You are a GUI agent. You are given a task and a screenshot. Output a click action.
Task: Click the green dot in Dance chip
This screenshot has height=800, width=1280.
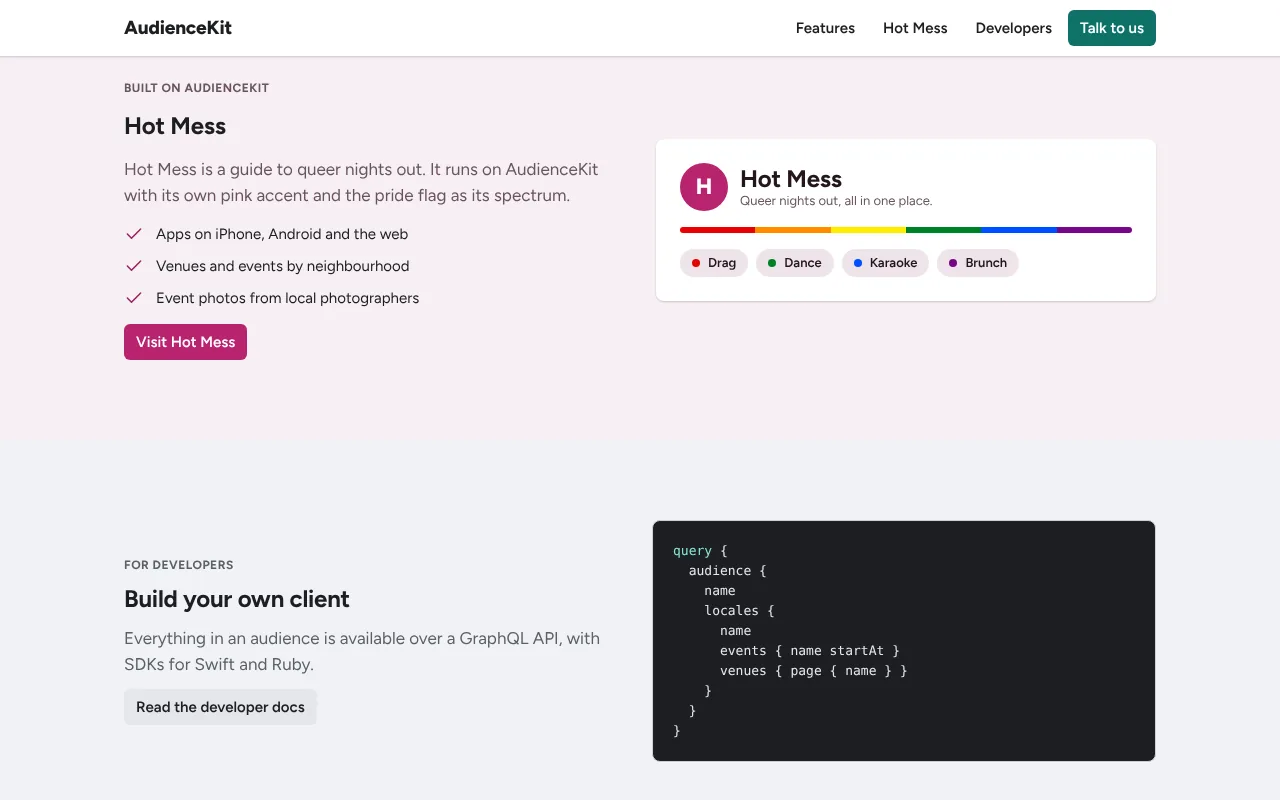pyautogui.click(x=772, y=263)
